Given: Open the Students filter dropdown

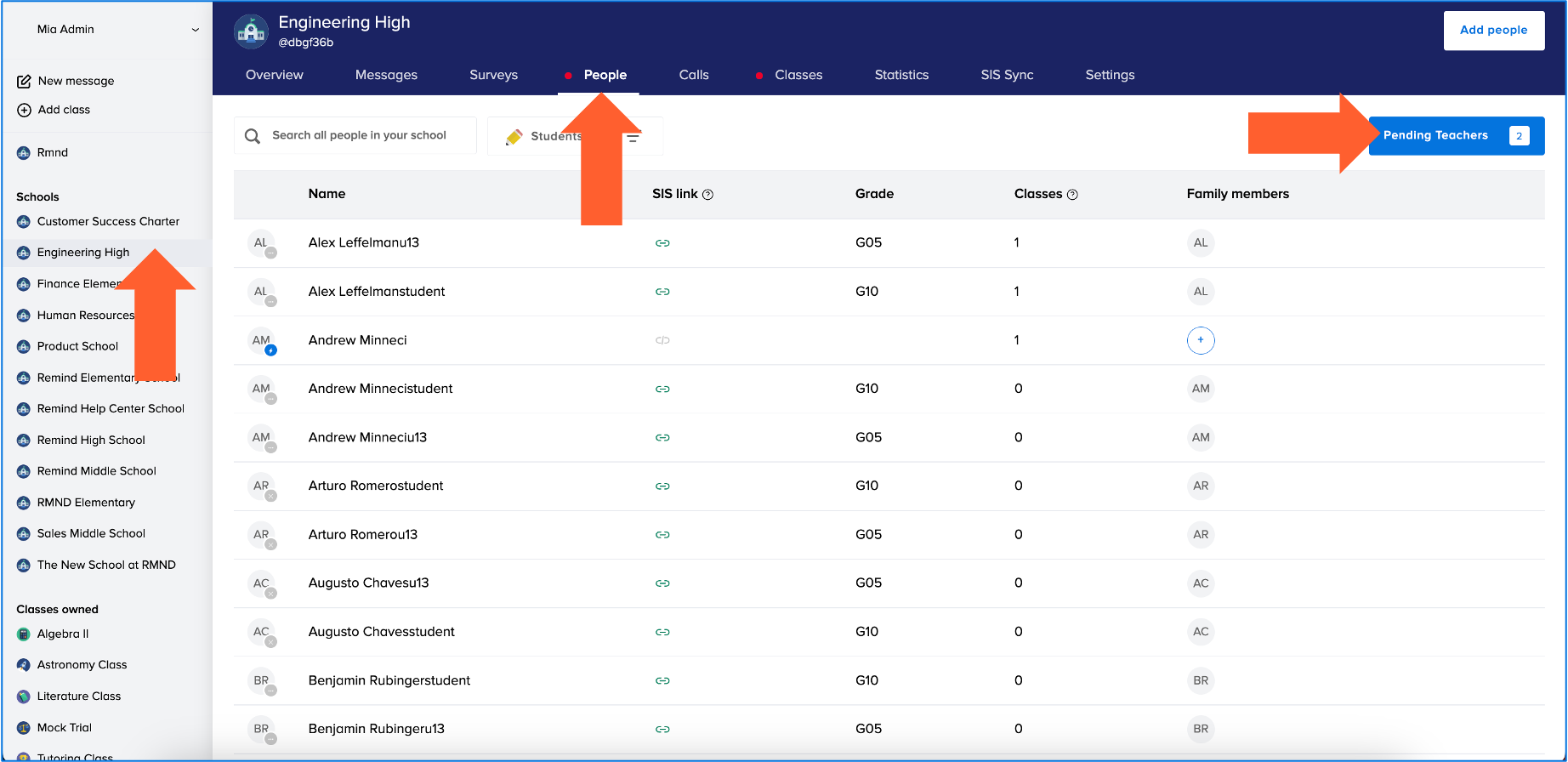Looking at the screenshot, I should pyautogui.click(x=554, y=136).
